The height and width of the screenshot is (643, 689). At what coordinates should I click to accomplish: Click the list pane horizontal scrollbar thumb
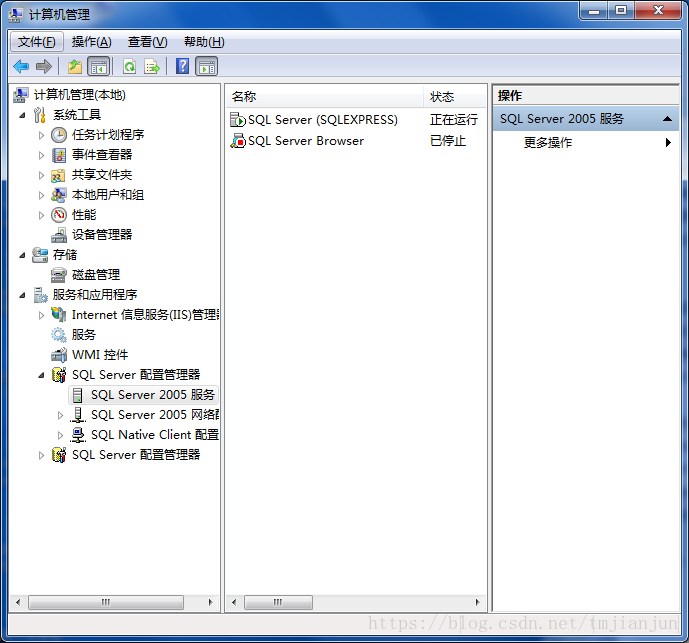coord(278,602)
